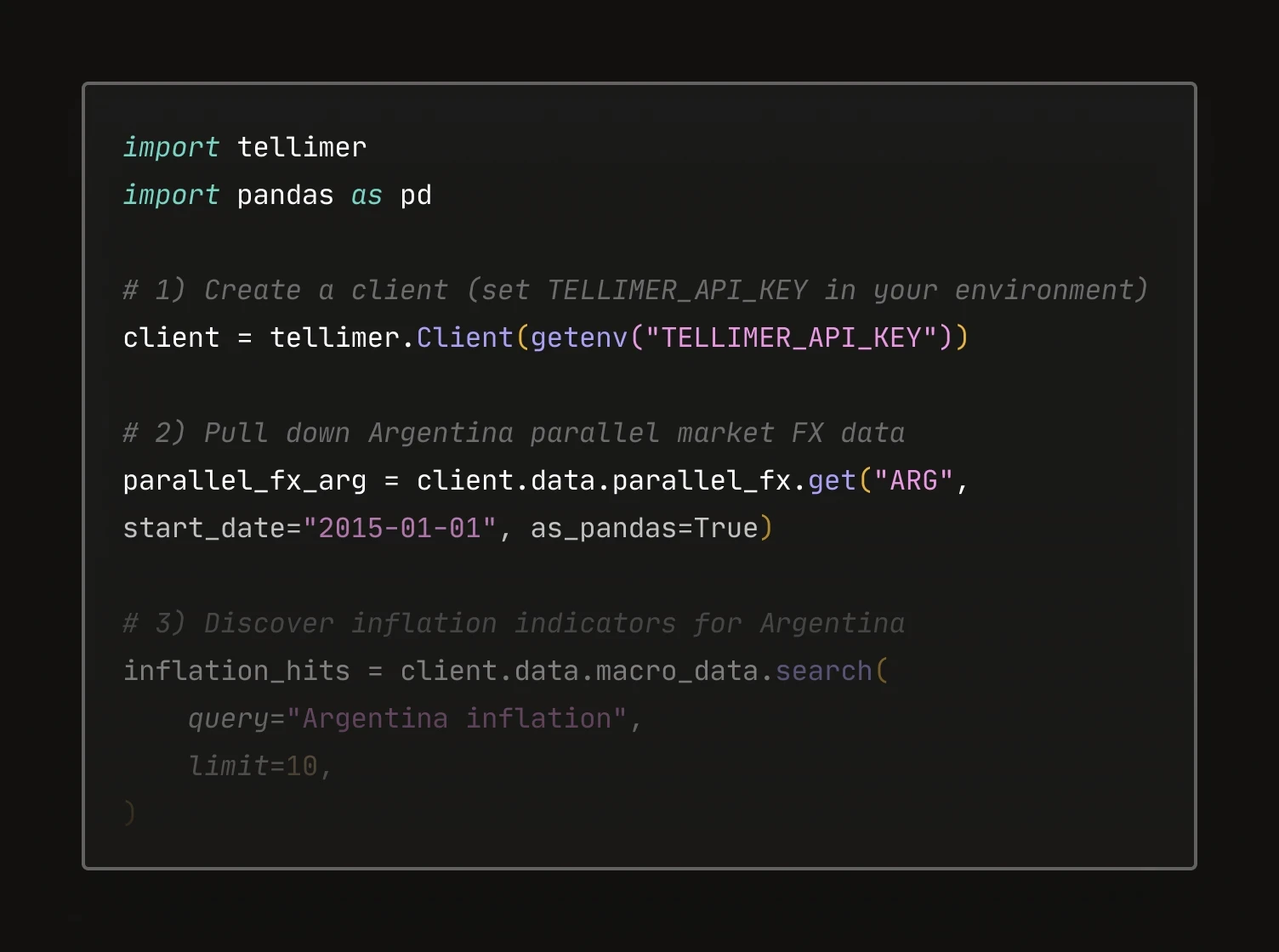The image size is (1279, 952).
Task: Click the 'get(' method call
Action: [840, 480]
